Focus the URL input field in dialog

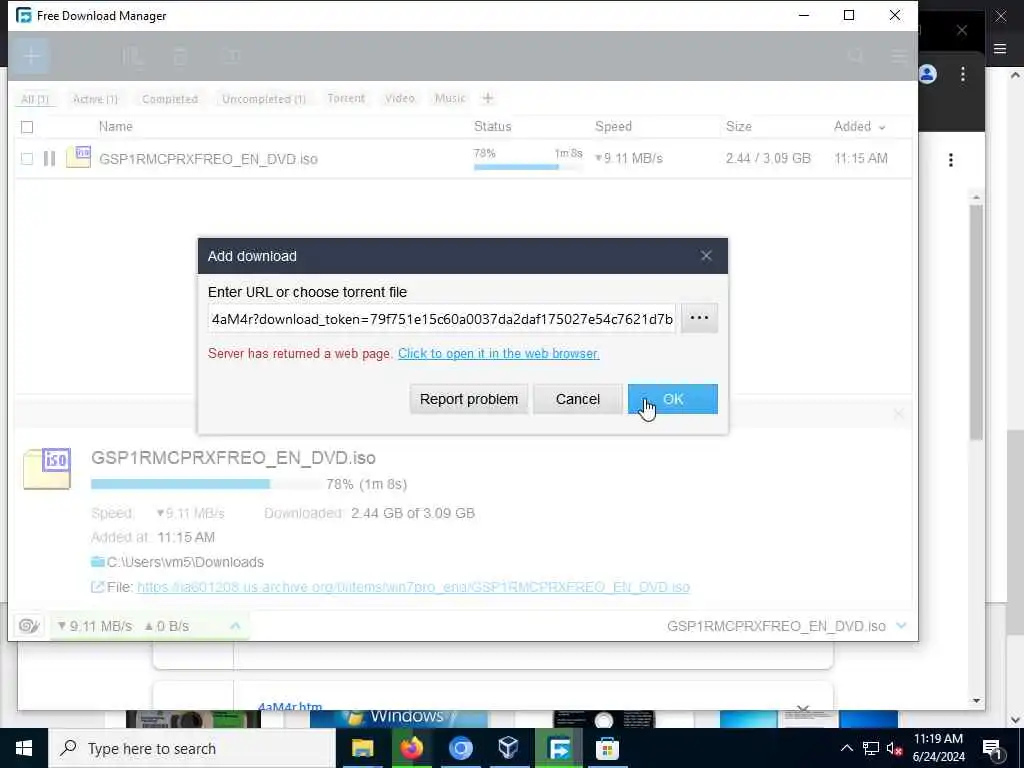tap(442, 319)
